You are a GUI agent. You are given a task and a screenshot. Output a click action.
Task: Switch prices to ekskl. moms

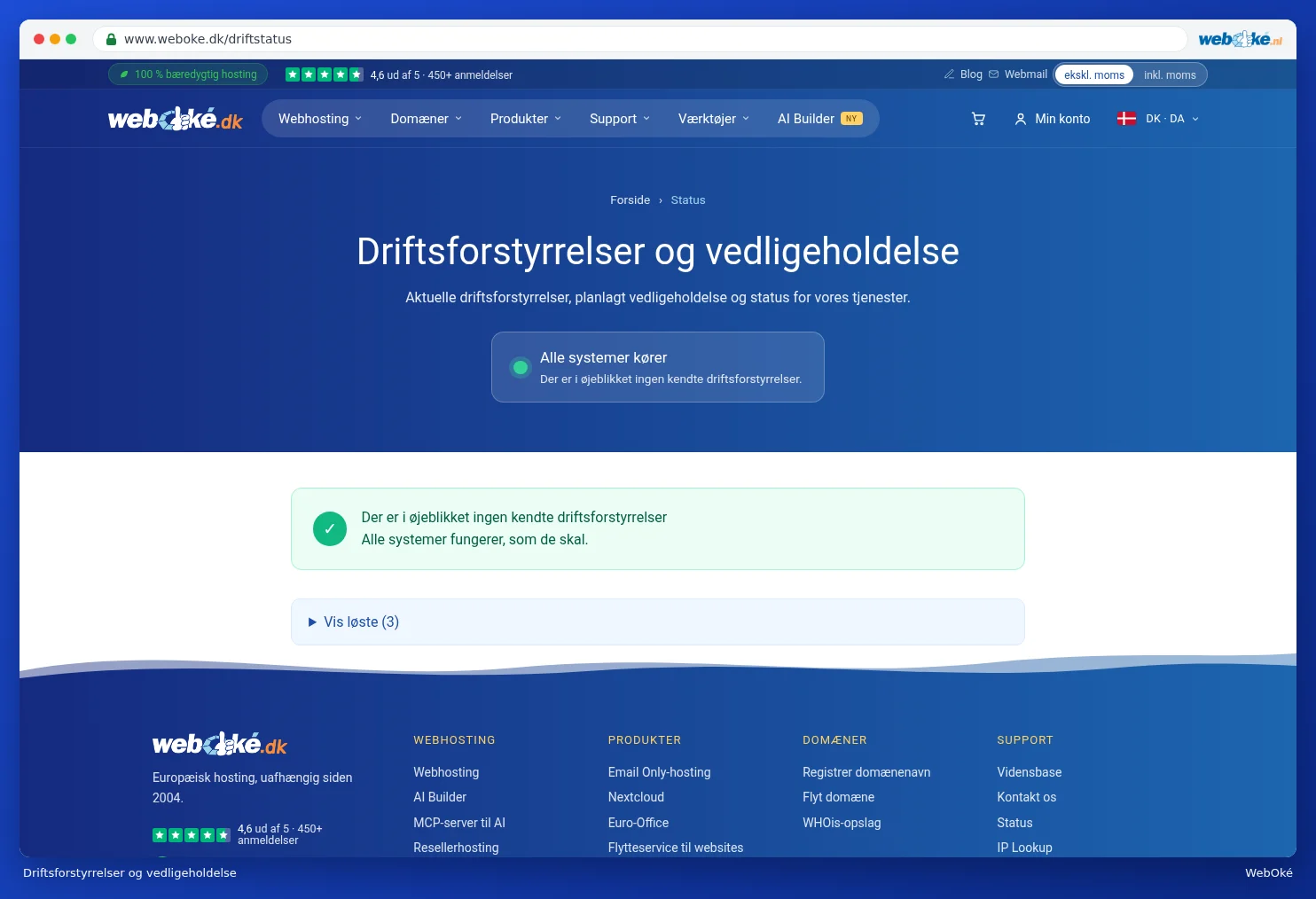1094,74
